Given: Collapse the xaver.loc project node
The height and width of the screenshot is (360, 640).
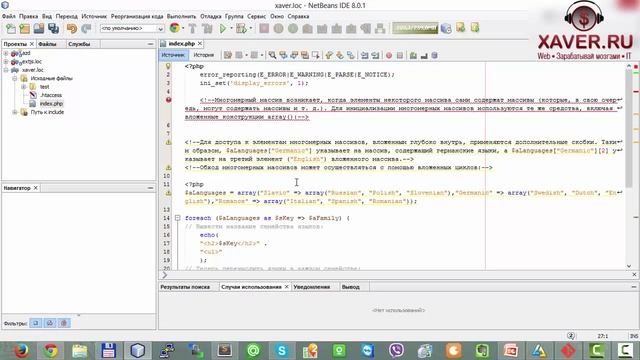Looking at the screenshot, I should click(x=6, y=70).
